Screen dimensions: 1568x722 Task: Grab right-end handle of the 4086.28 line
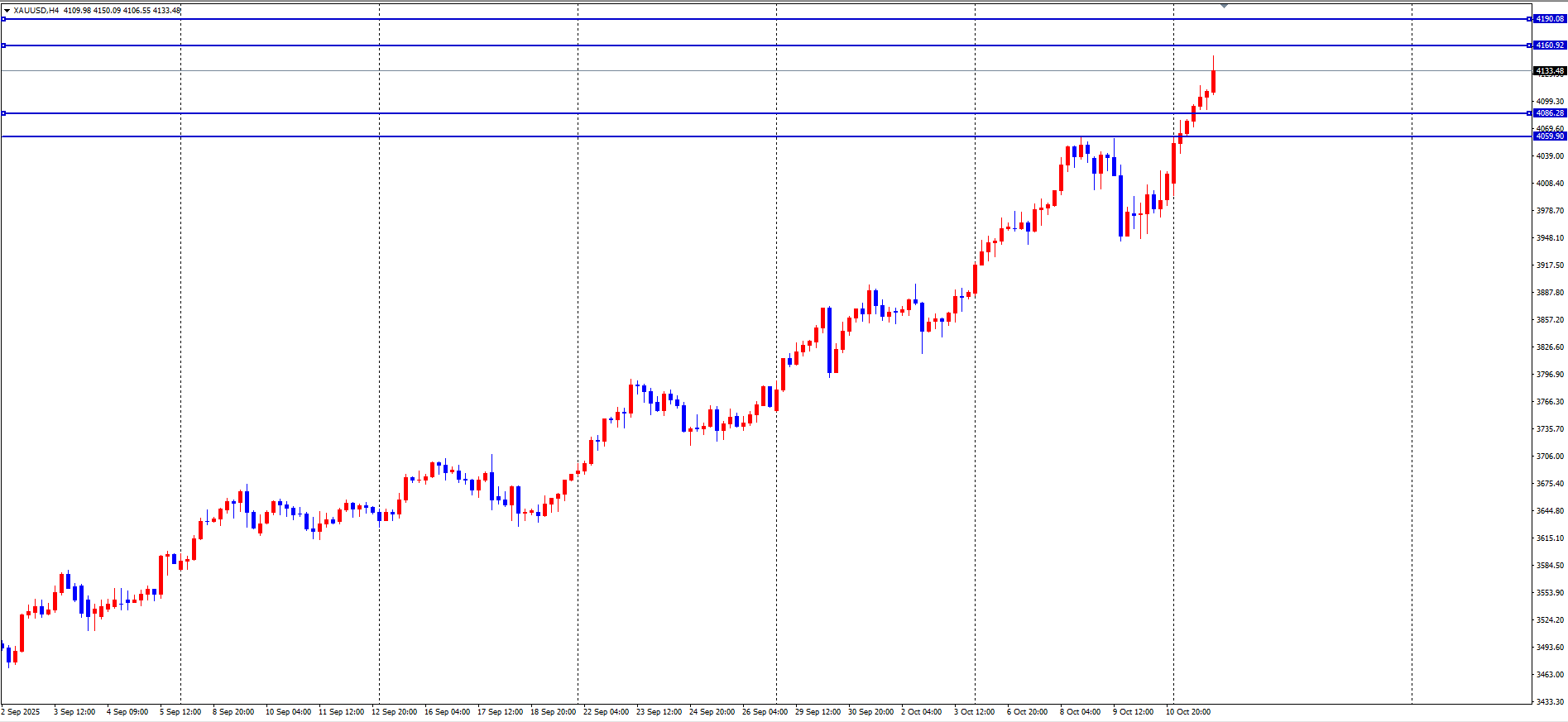[1529, 113]
